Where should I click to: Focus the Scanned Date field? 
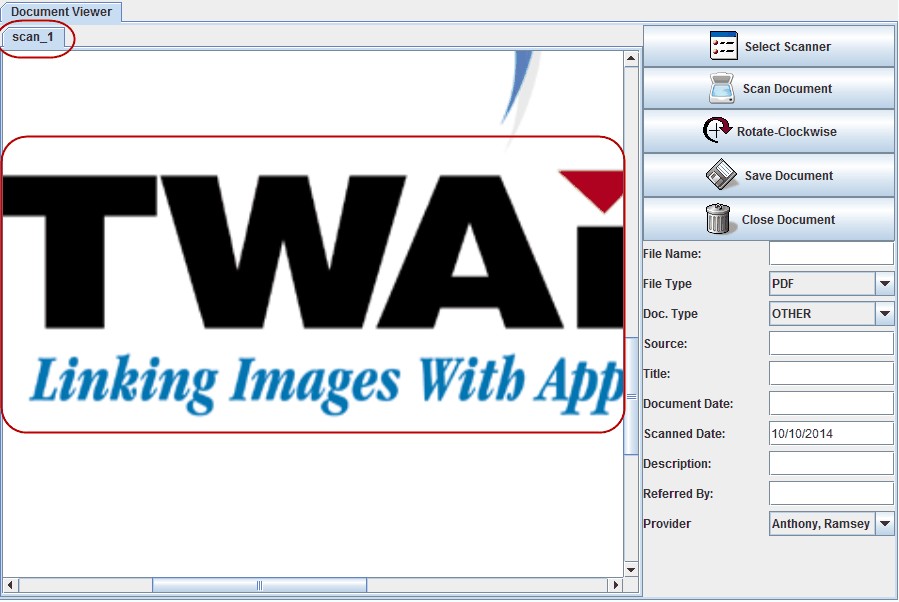click(x=830, y=434)
